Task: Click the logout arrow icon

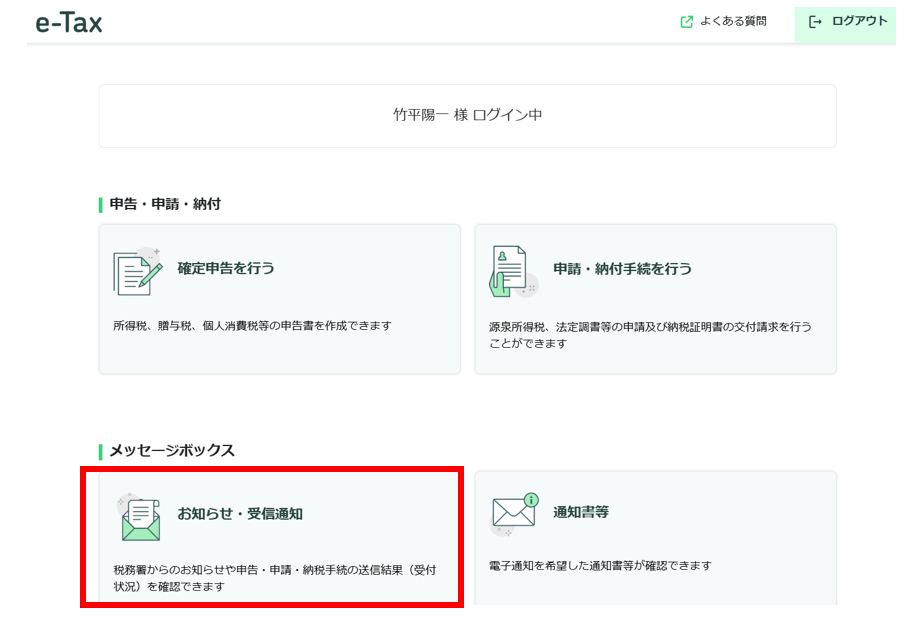Action: [815, 22]
